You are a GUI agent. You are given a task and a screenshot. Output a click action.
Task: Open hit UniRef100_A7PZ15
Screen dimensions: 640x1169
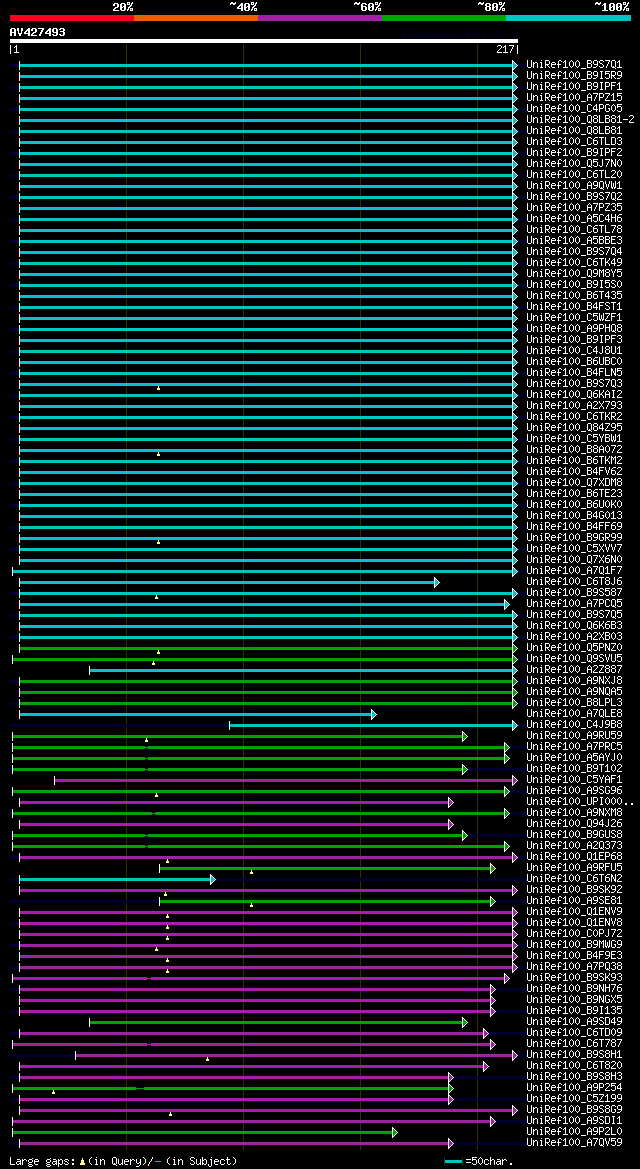pyautogui.click(x=574, y=97)
